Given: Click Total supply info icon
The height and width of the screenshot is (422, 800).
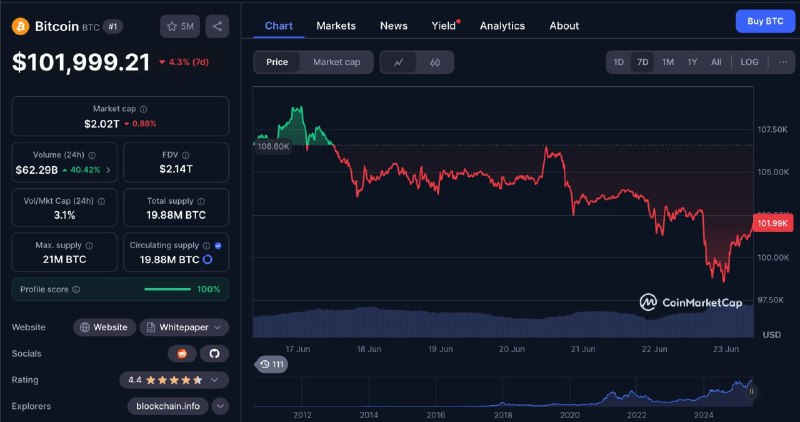Looking at the screenshot, I should 201,202.
